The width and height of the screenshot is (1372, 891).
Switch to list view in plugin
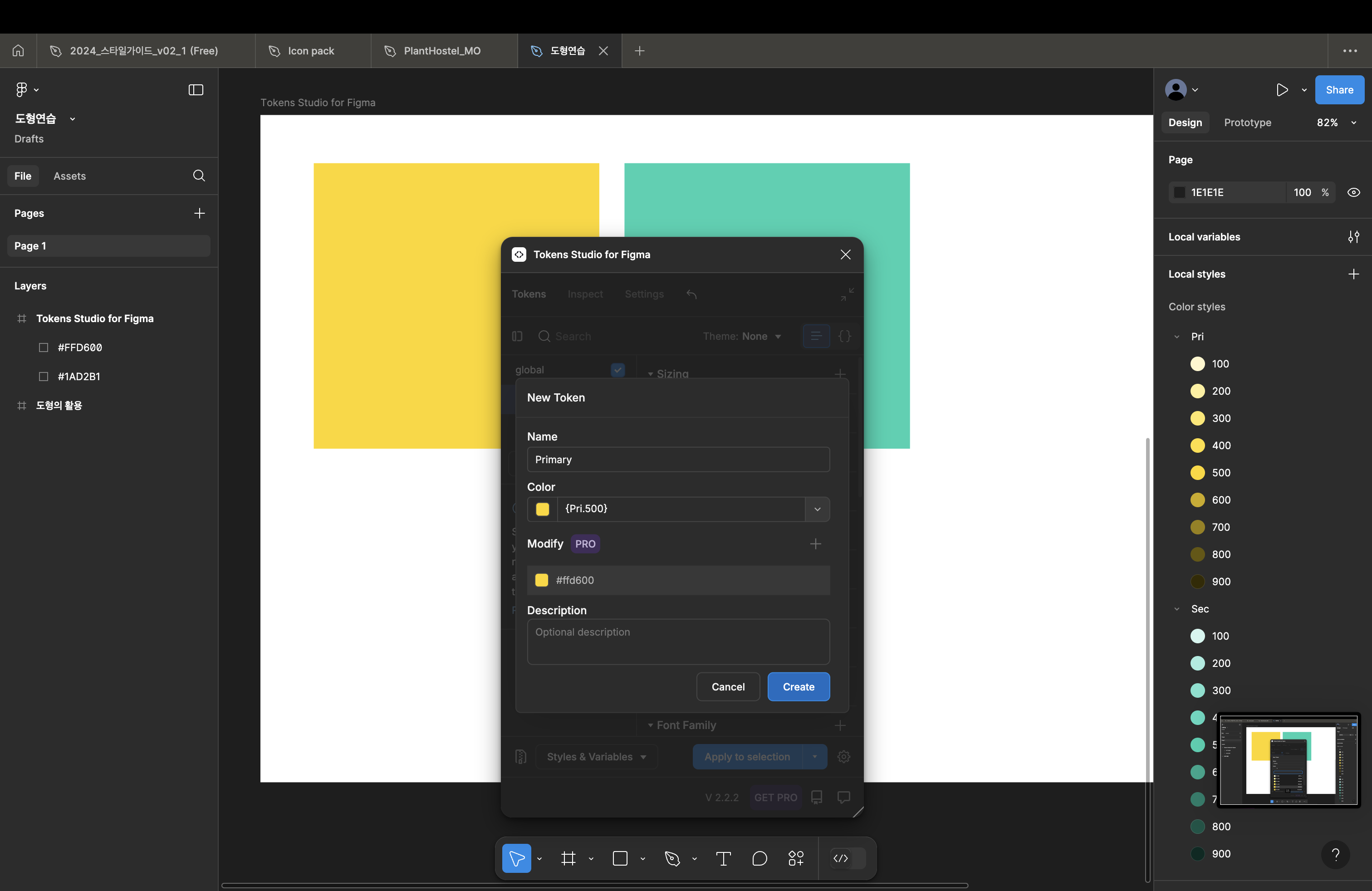pos(816,336)
